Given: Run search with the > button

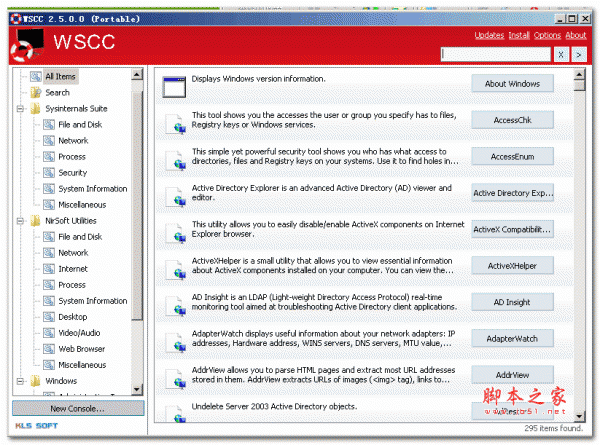Looking at the screenshot, I should click(x=579, y=54).
